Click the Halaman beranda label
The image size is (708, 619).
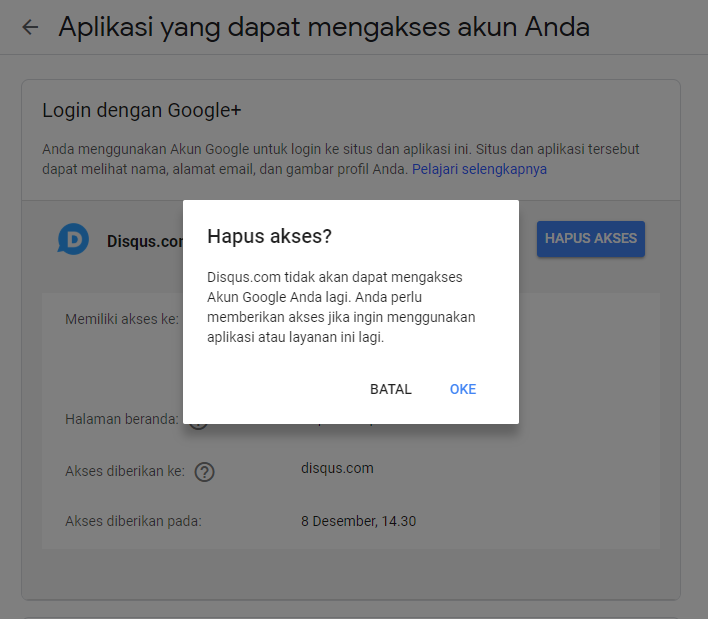click(122, 419)
